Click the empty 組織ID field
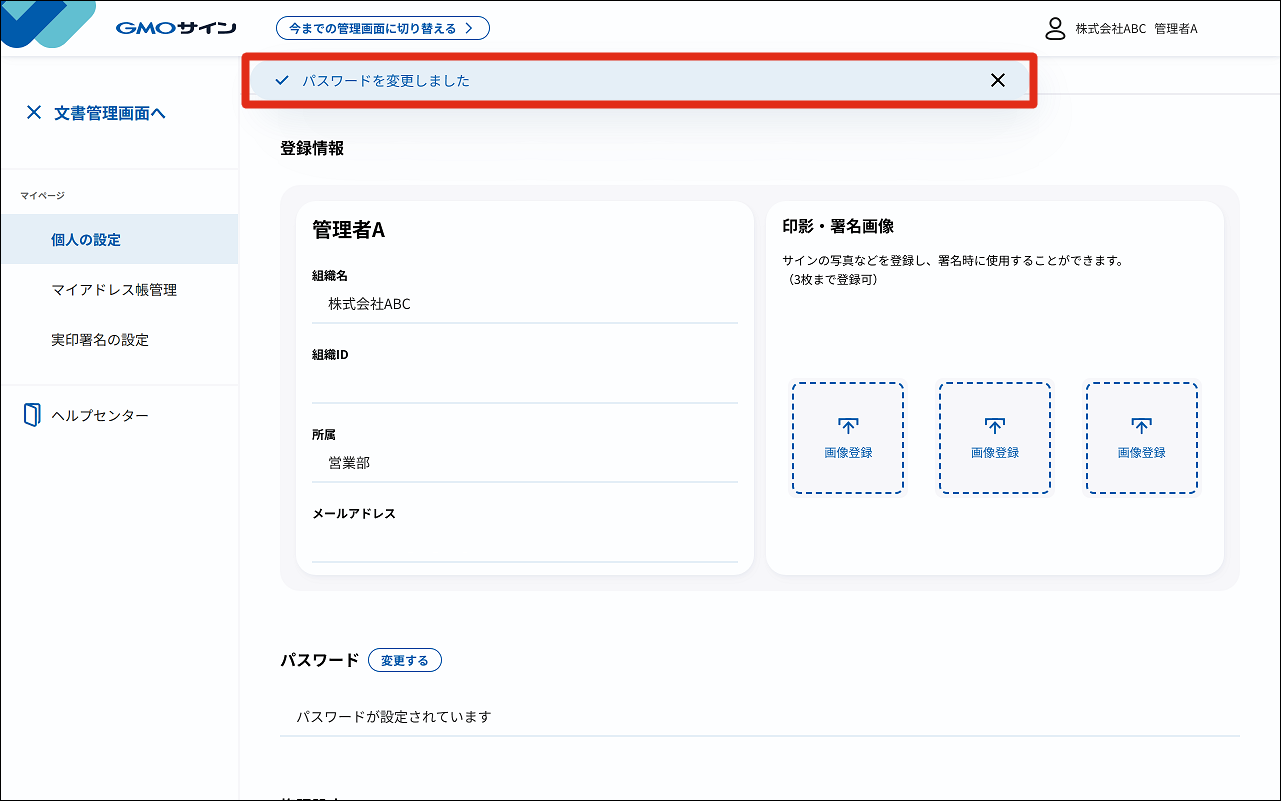The width and height of the screenshot is (1281, 801). [x=524, y=384]
